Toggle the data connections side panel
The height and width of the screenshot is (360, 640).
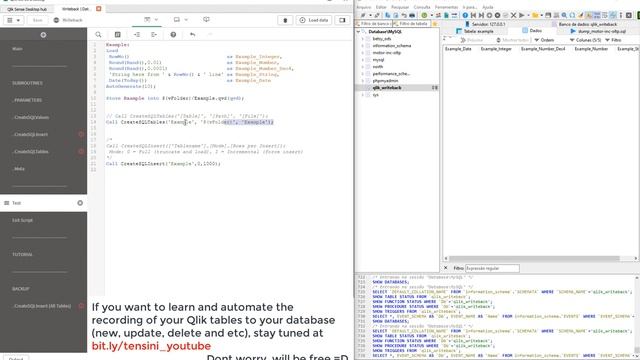[x=342, y=20]
